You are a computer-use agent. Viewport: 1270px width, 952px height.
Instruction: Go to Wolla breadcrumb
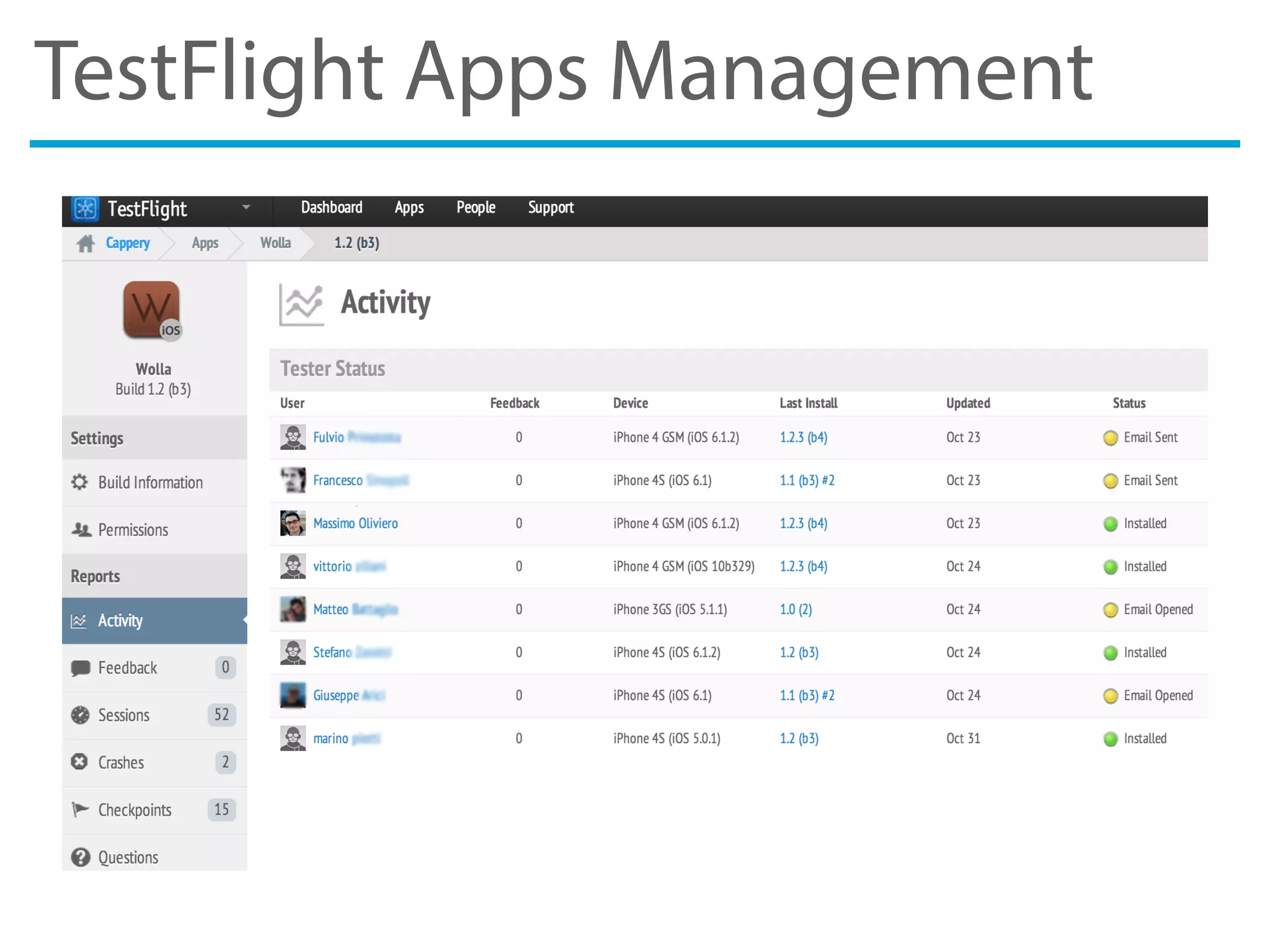pyautogui.click(x=275, y=243)
